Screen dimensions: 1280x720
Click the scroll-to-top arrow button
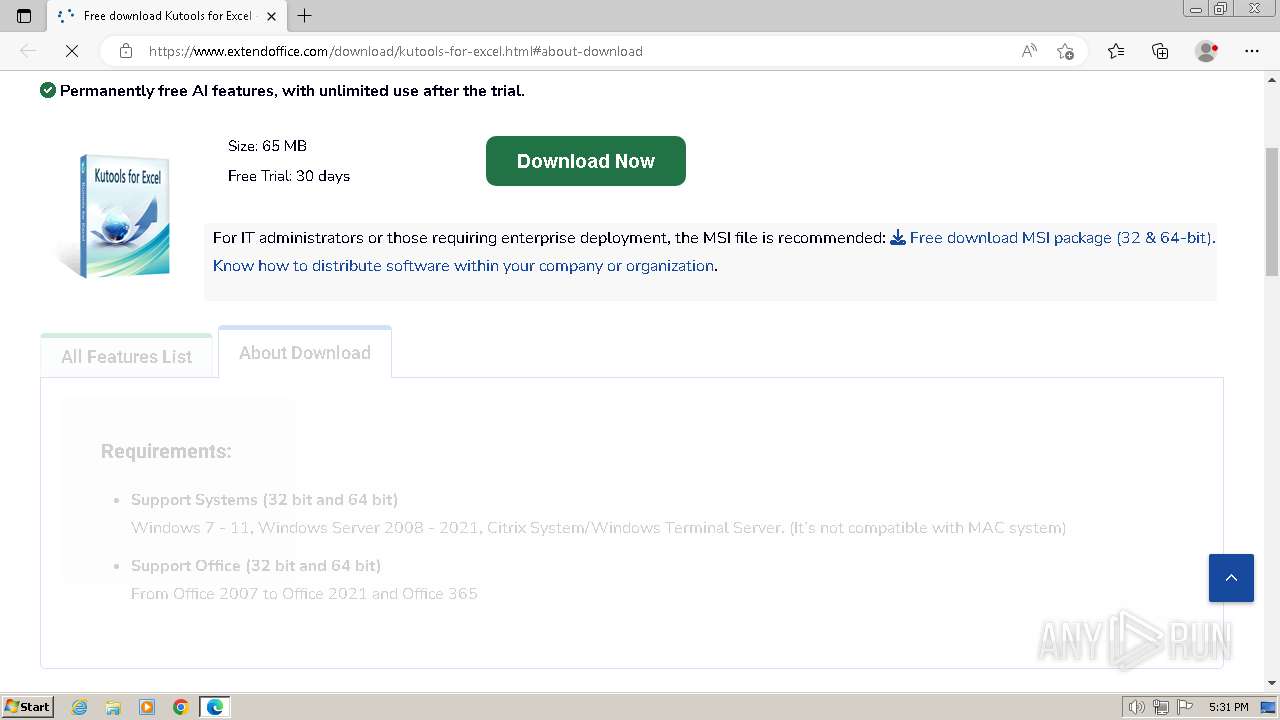(1231, 578)
